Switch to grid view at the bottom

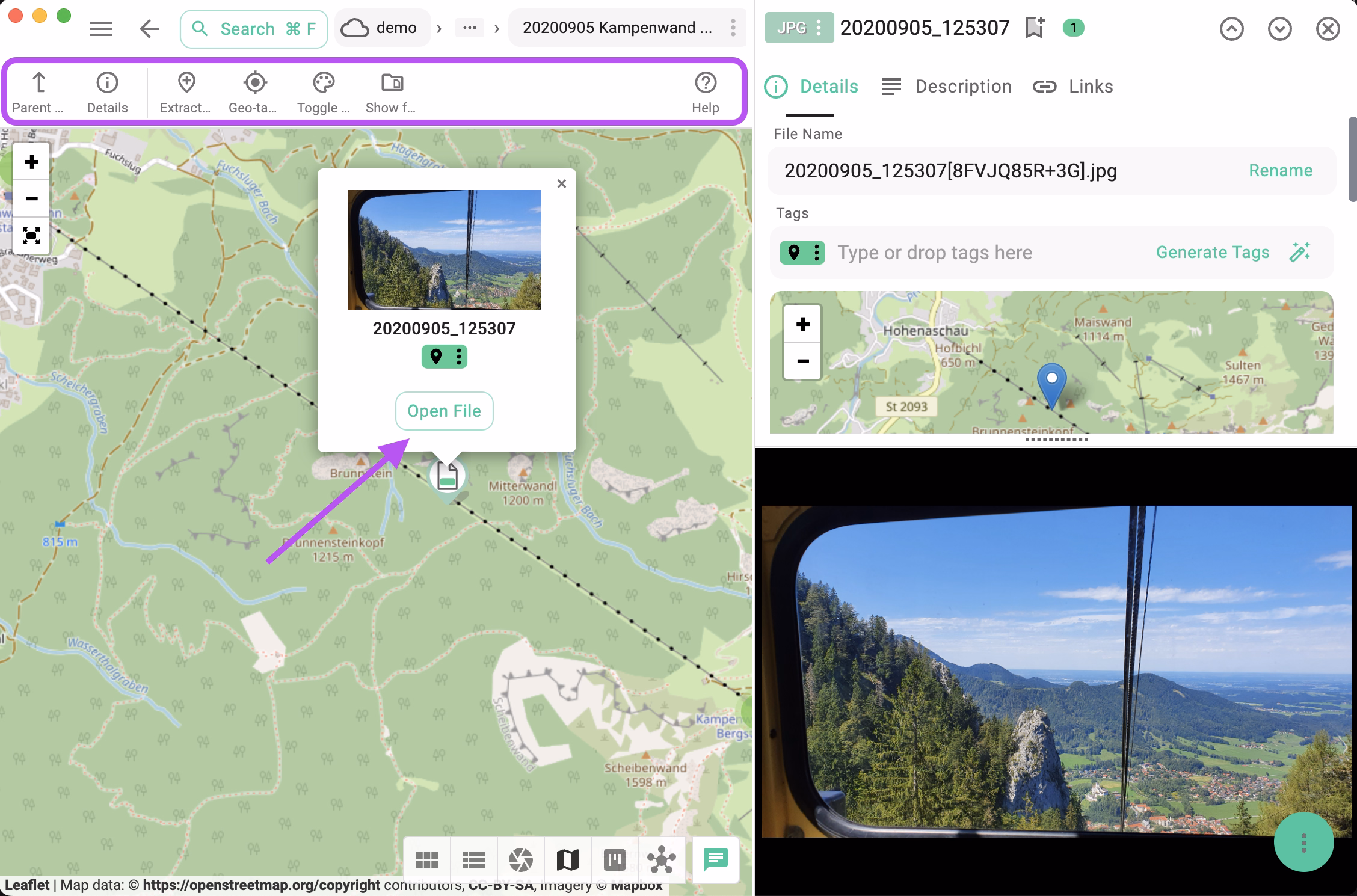[427, 860]
